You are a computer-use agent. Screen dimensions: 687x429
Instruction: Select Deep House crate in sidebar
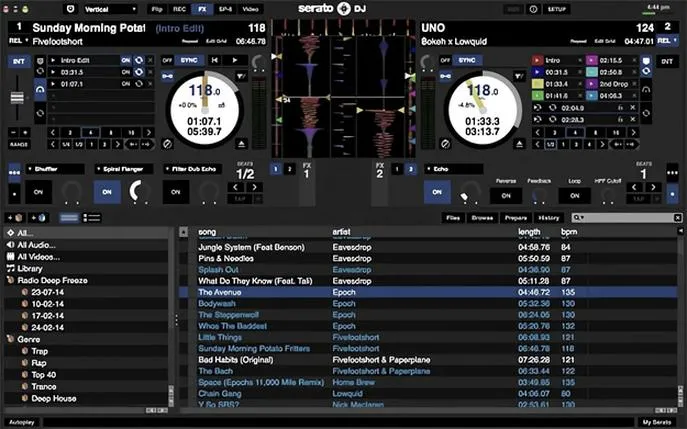(x=53, y=398)
